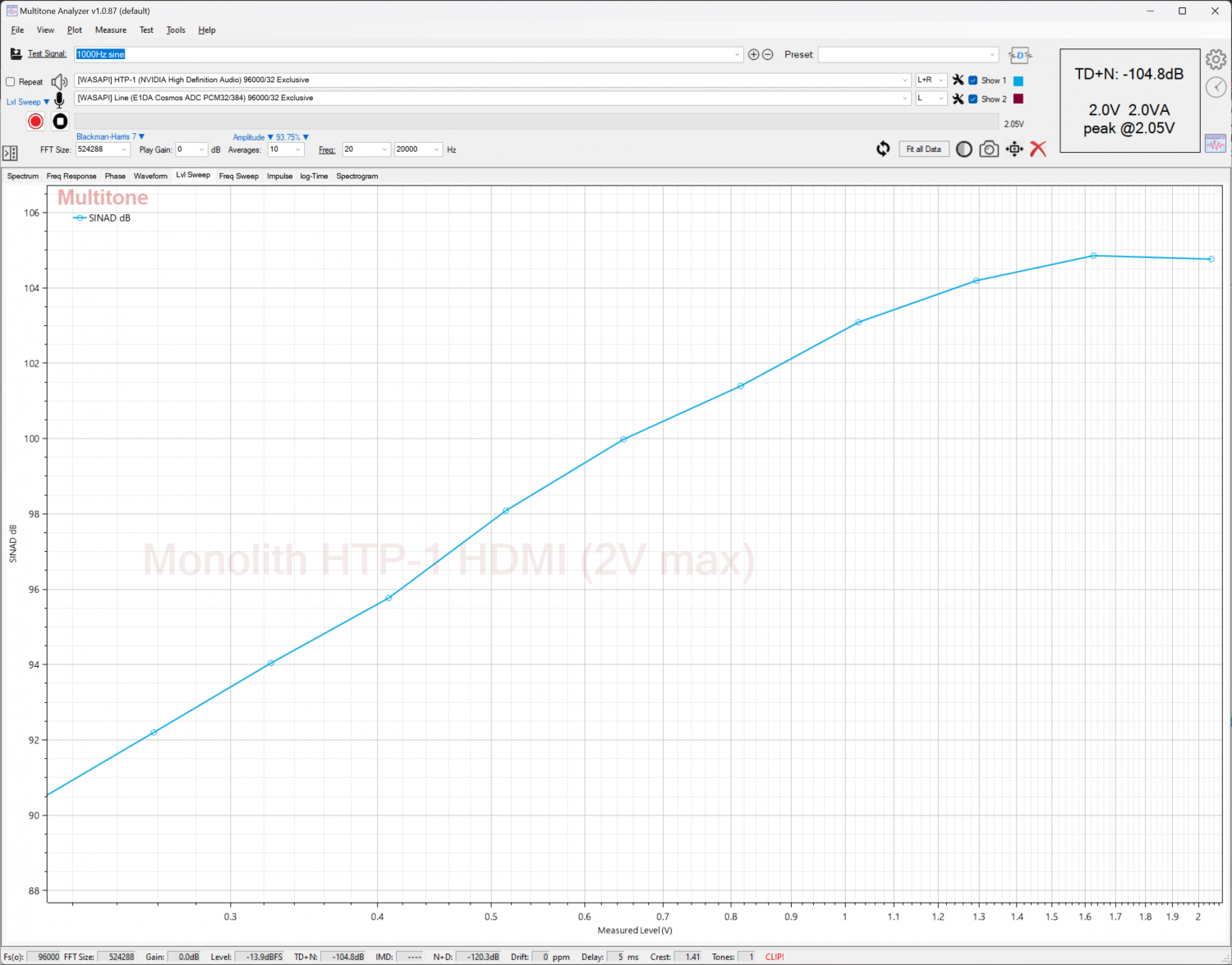Click the output level meter bar

coord(537,122)
